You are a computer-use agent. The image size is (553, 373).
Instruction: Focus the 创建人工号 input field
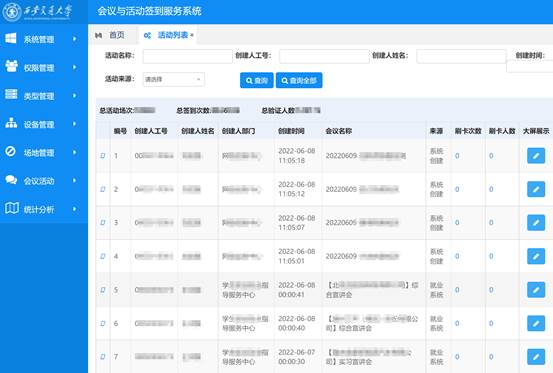click(x=324, y=56)
